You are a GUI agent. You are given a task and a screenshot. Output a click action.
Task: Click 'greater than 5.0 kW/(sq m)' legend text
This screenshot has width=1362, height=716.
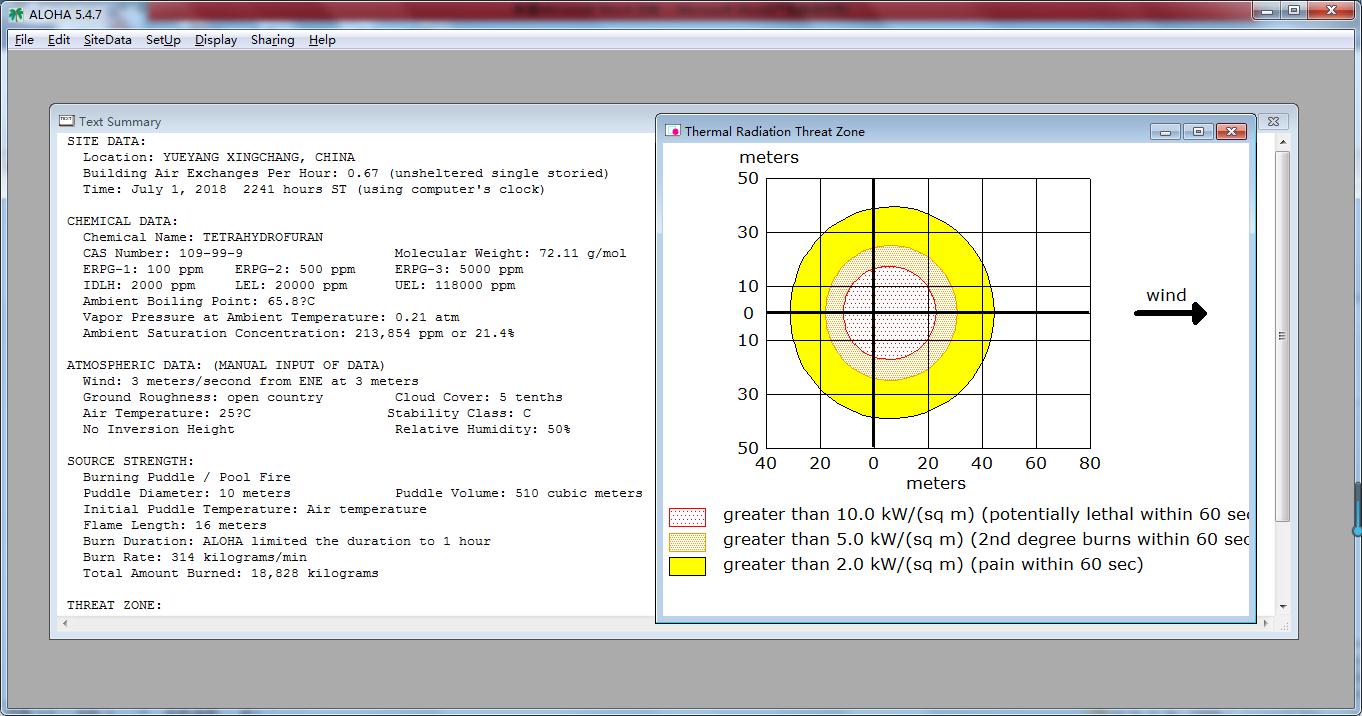(986, 539)
